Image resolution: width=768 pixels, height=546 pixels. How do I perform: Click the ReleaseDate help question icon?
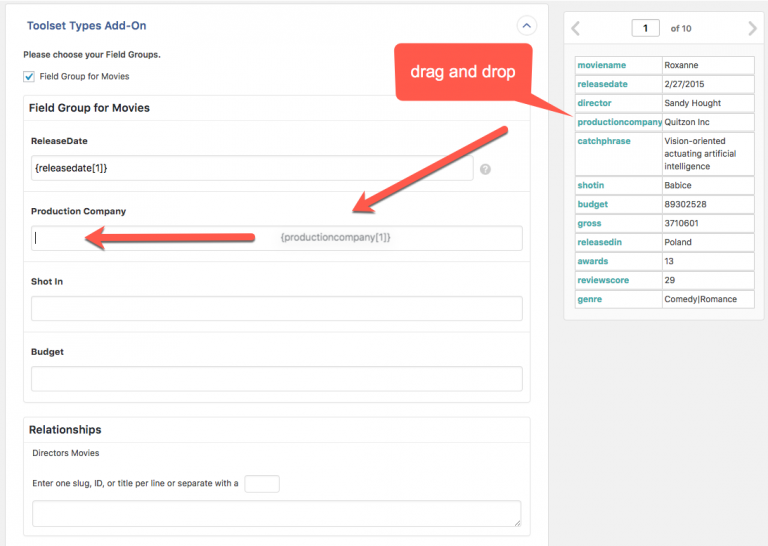tap(485, 169)
